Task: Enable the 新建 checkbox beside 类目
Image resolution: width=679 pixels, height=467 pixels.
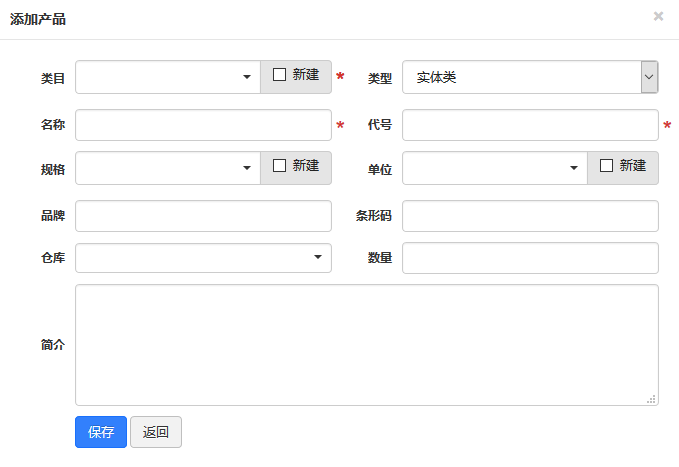Action: [280, 75]
